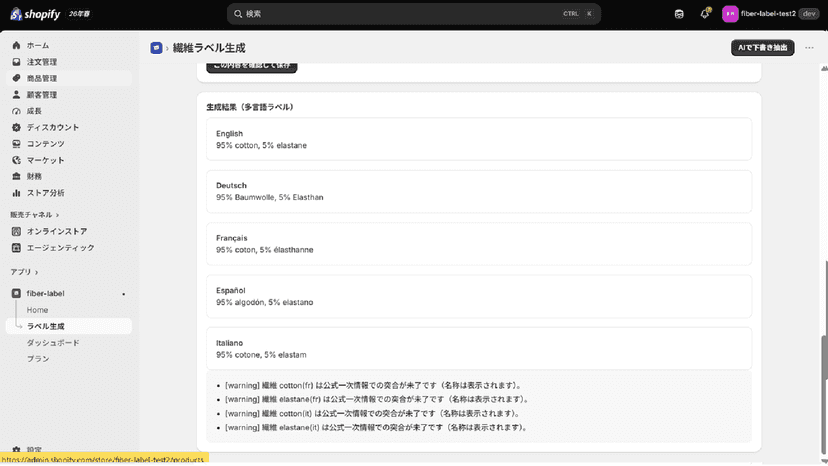
Task: Expand 販売チャネル section chevron
Action: point(58,215)
